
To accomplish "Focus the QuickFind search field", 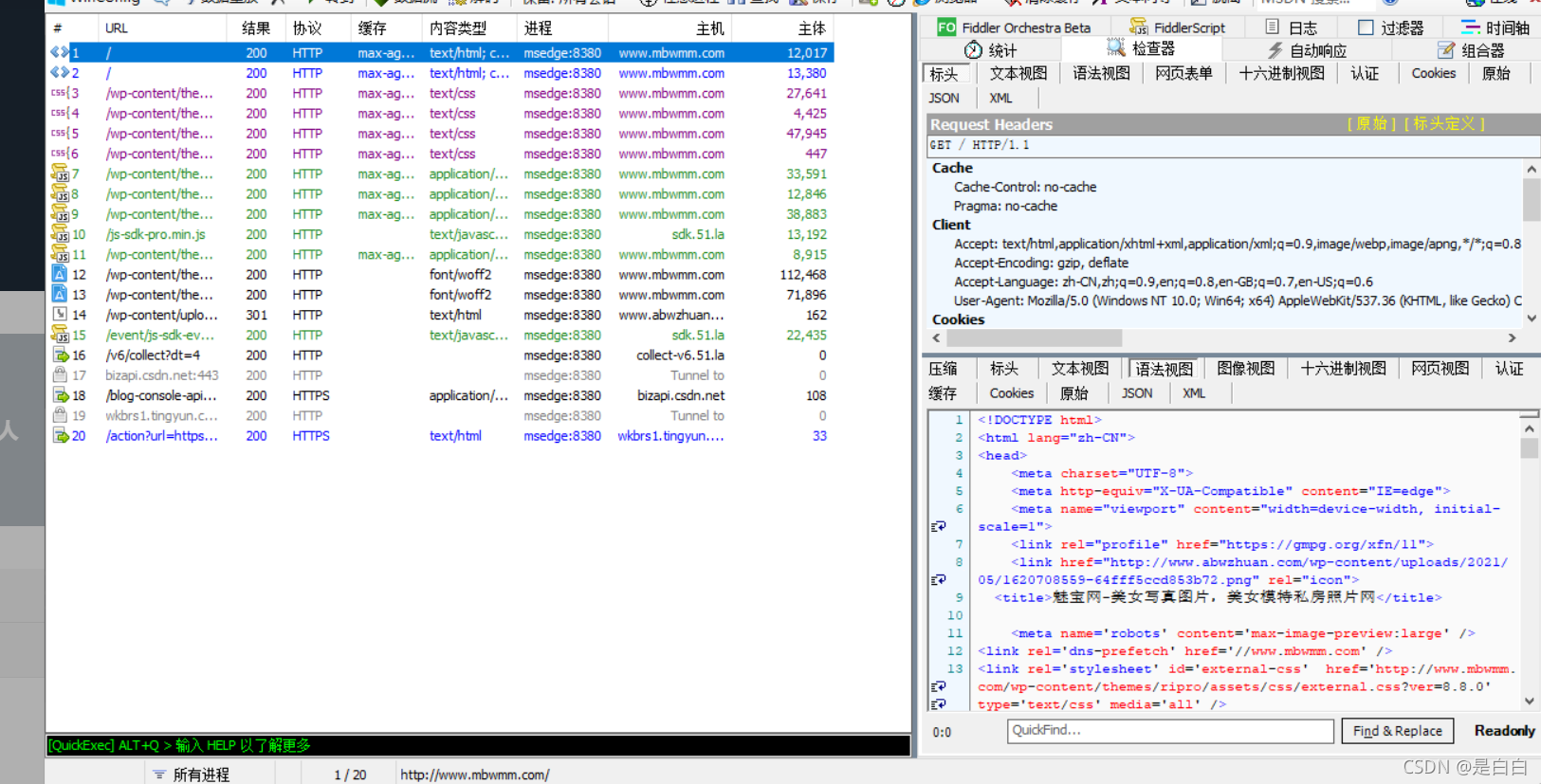I will pos(1170,731).
